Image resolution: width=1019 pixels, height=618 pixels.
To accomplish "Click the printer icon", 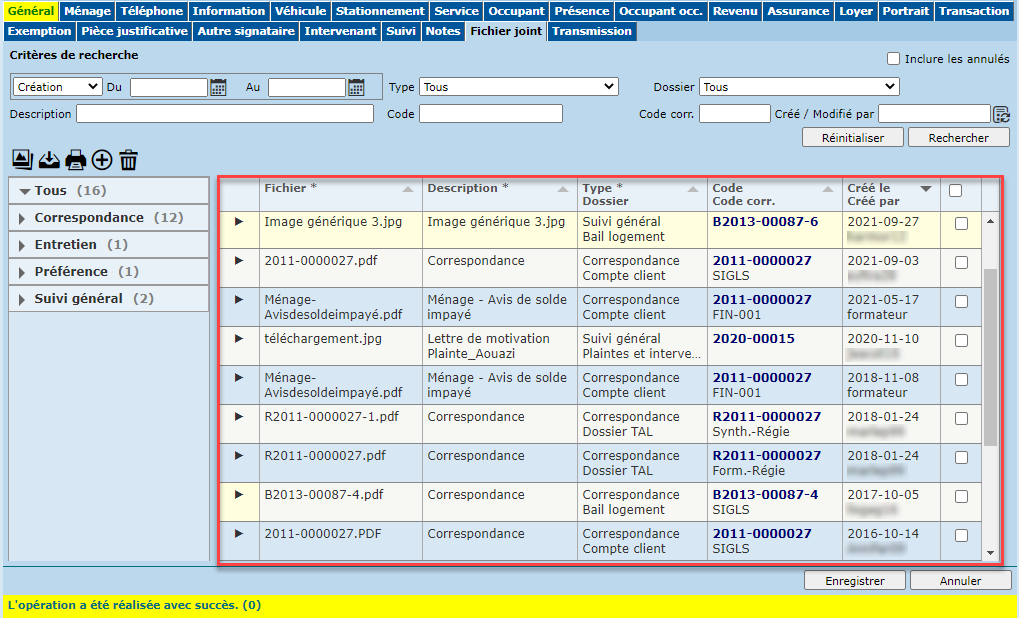I will tap(76, 160).
